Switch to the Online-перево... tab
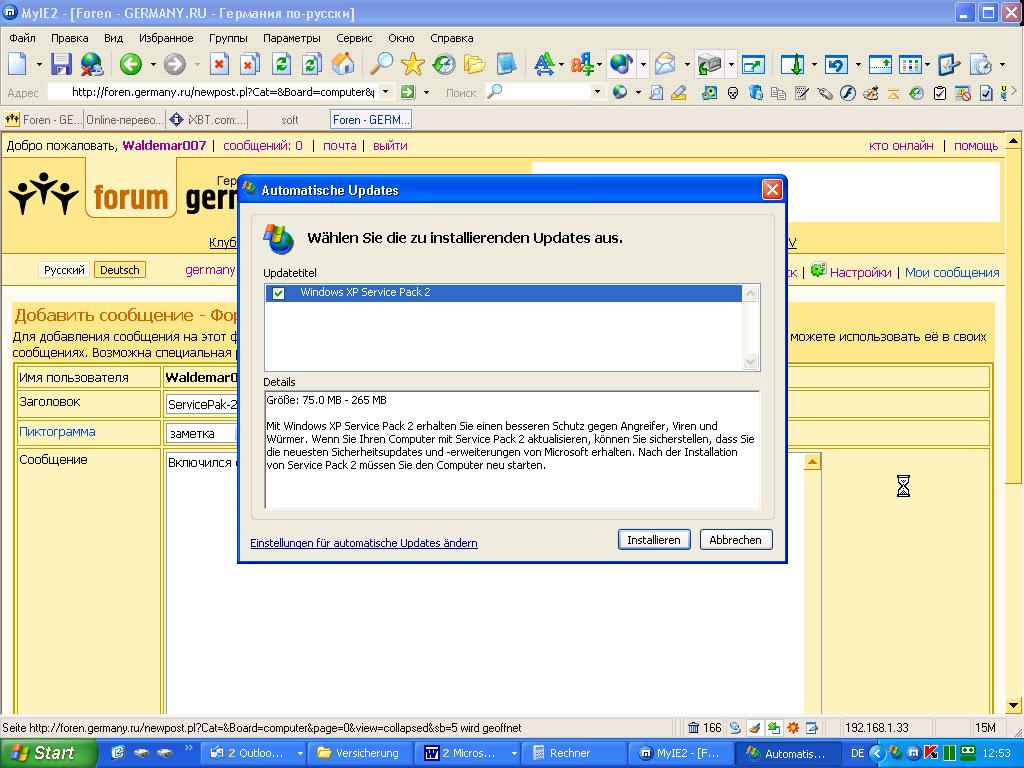The height and width of the screenshot is (768, 1024). tap(125, 120)
